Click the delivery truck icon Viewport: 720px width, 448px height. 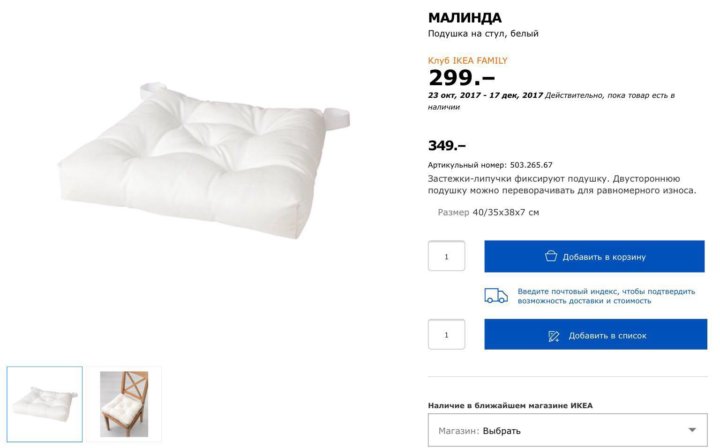click(x=496, y=296)
